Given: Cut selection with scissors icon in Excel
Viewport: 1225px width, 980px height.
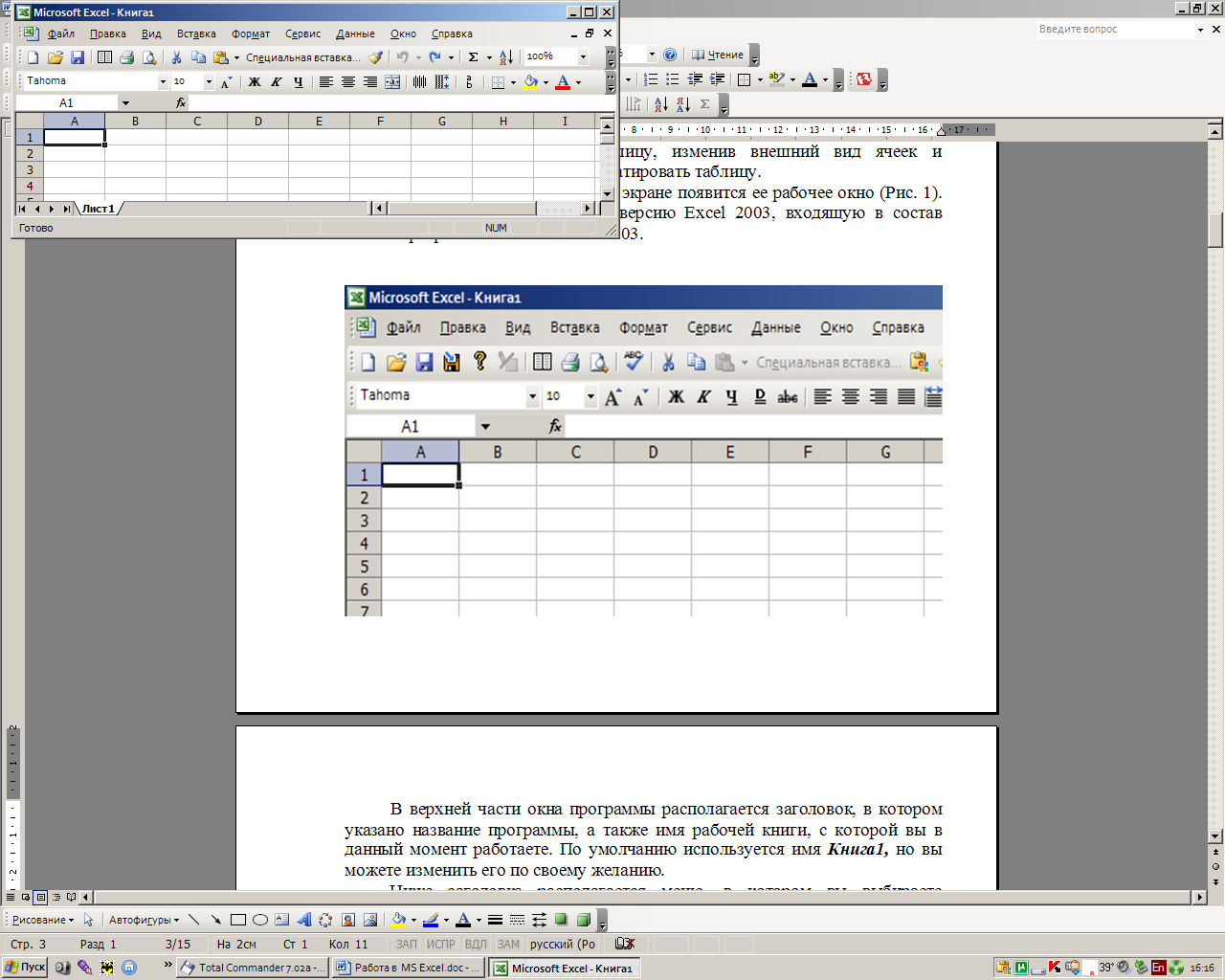Looking at the screenshot, I should pos(176,57).
